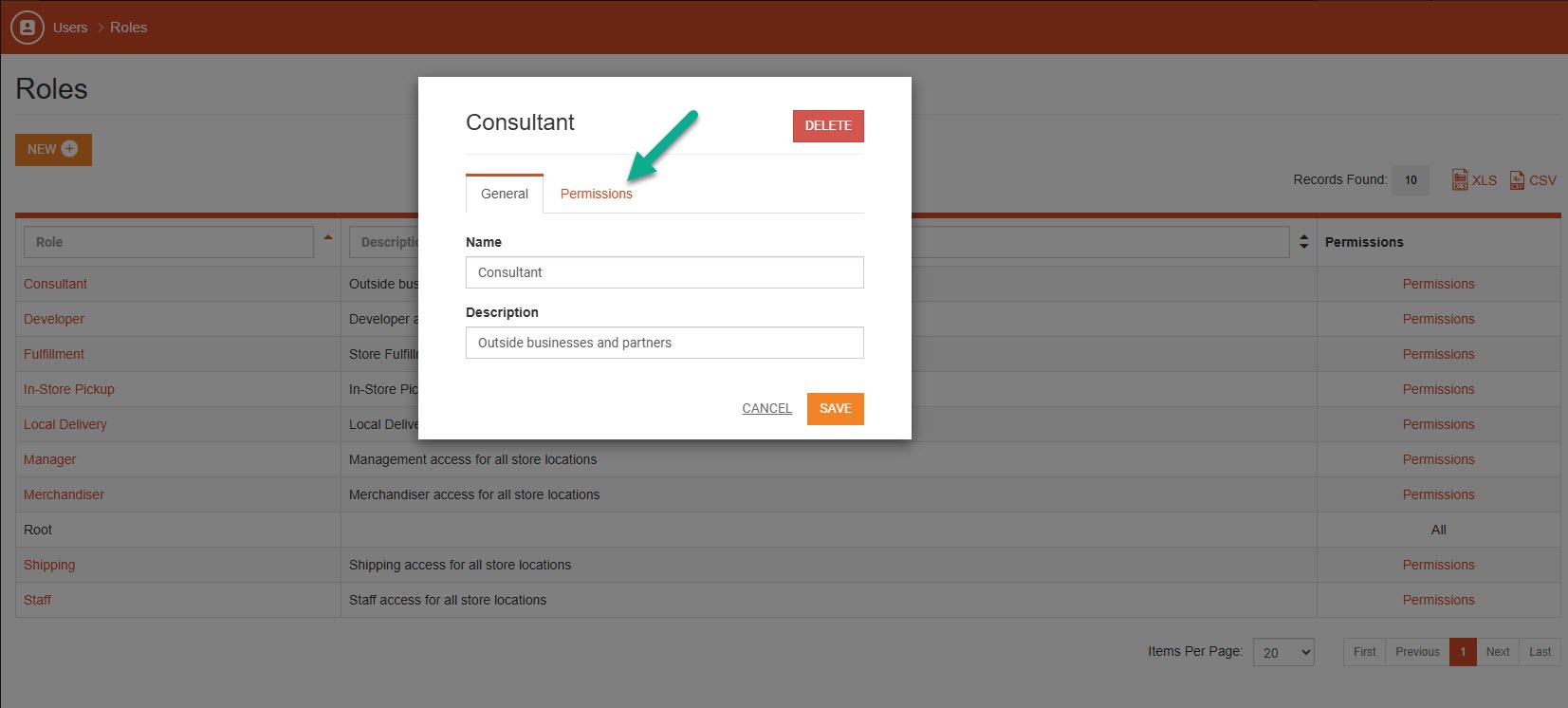Screen dimensions: 1568x708
Task: Open Permissions for Merchandiser row
Action: tap(1438, 494)
